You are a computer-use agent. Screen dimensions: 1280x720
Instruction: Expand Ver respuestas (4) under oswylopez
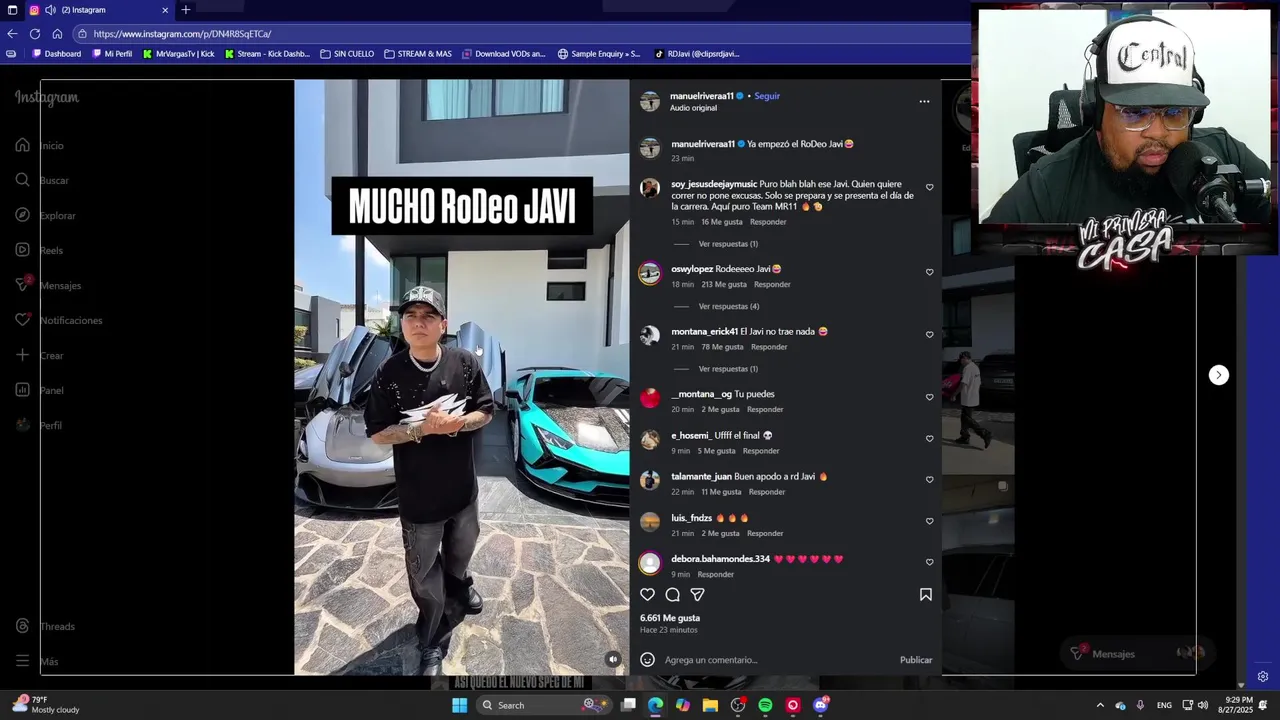click(x=729, y=306)
